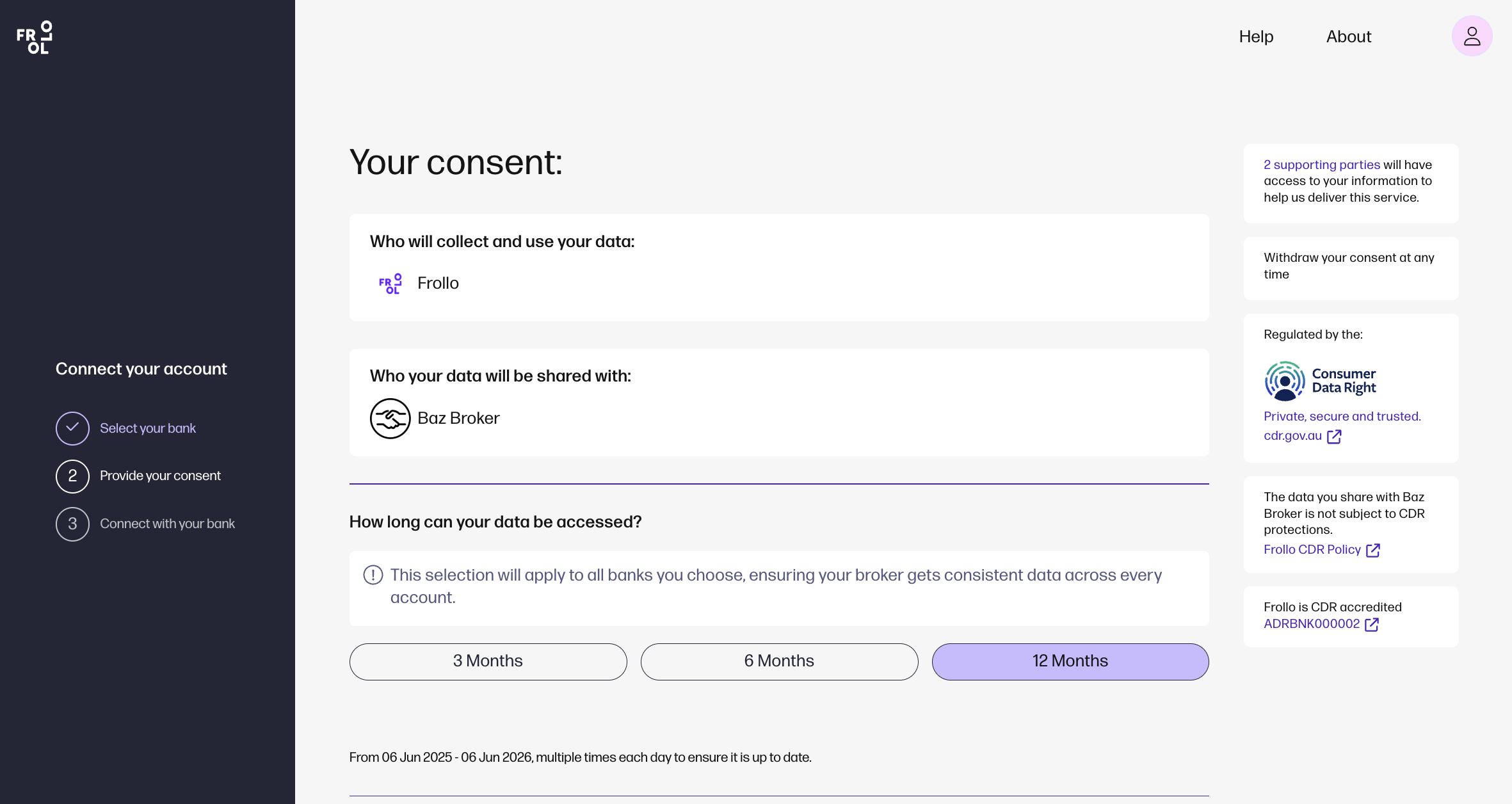The height and width of the screenshot is (804, 1512).
Task: Select the 3 Months duration option
Action: pyautogui.click(x=488, y=661)
